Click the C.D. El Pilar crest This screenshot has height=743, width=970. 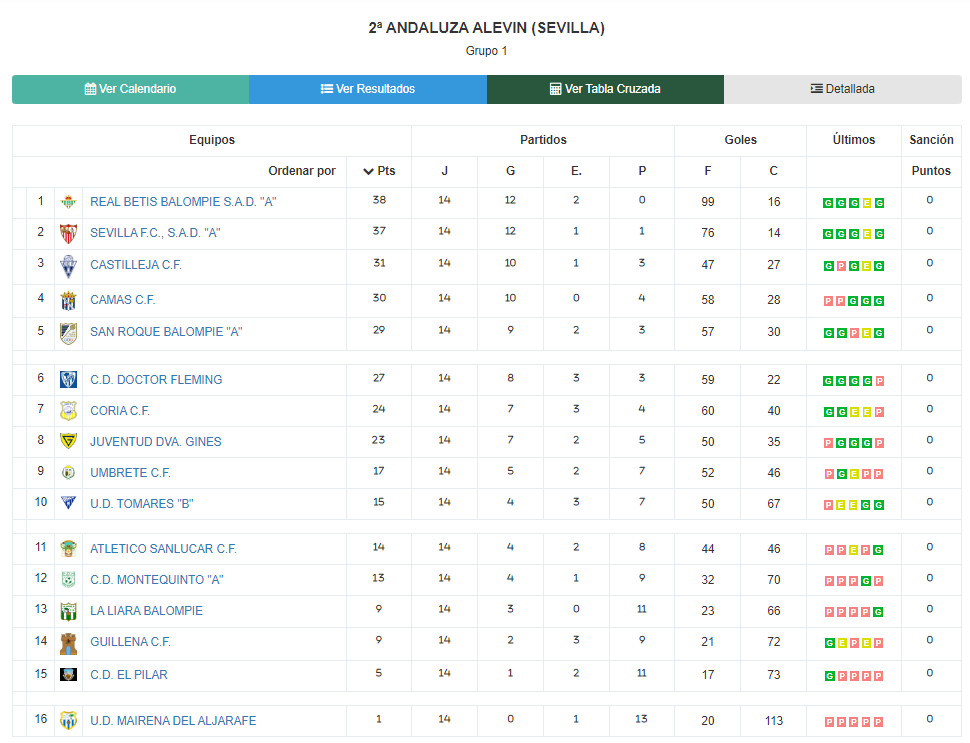point(68,674)
